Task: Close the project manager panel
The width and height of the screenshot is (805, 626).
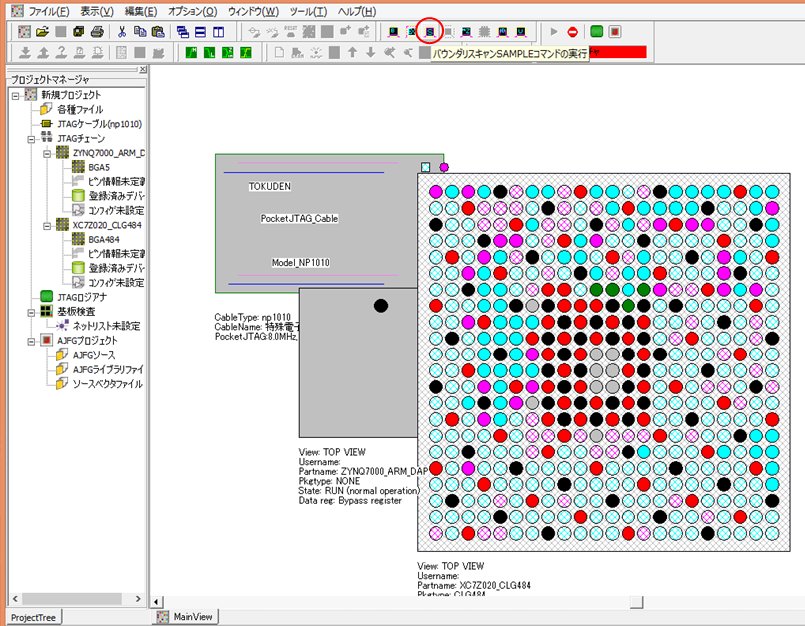Action: click(x=142, y=69)
